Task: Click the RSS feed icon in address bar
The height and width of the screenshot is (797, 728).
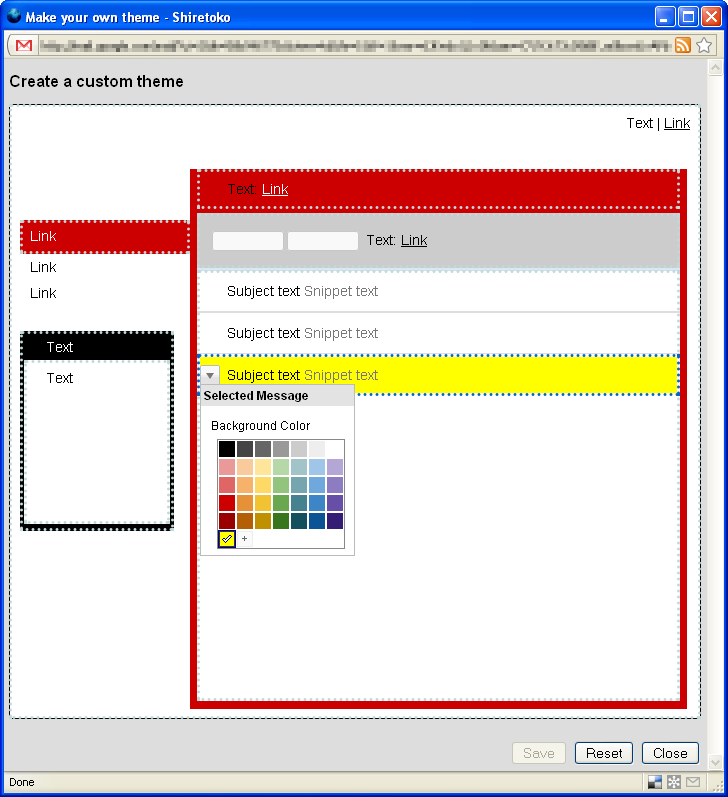Action: pos(683,45)
